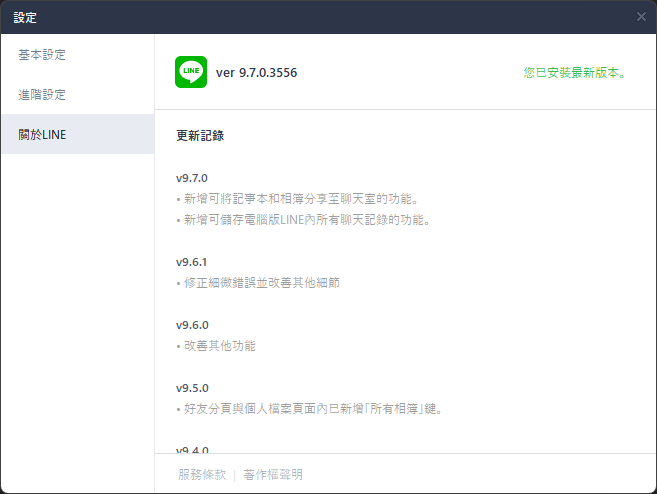Select the 關於LINE tab
The image size is (657, 494).
coord(78,134)
